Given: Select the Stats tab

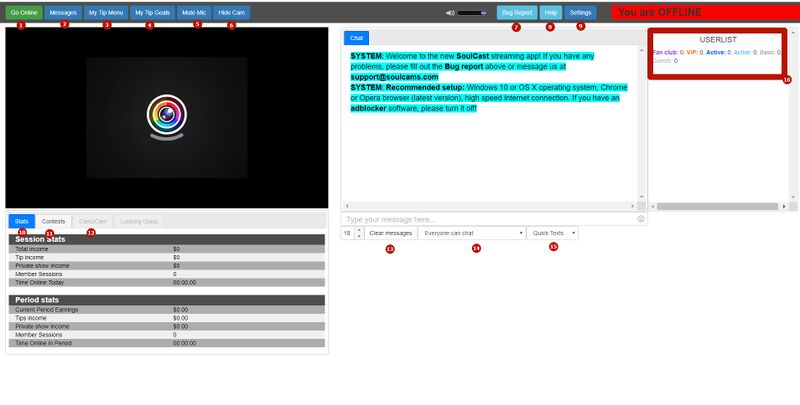Looking at the screenshot, I should coord(22,221).
